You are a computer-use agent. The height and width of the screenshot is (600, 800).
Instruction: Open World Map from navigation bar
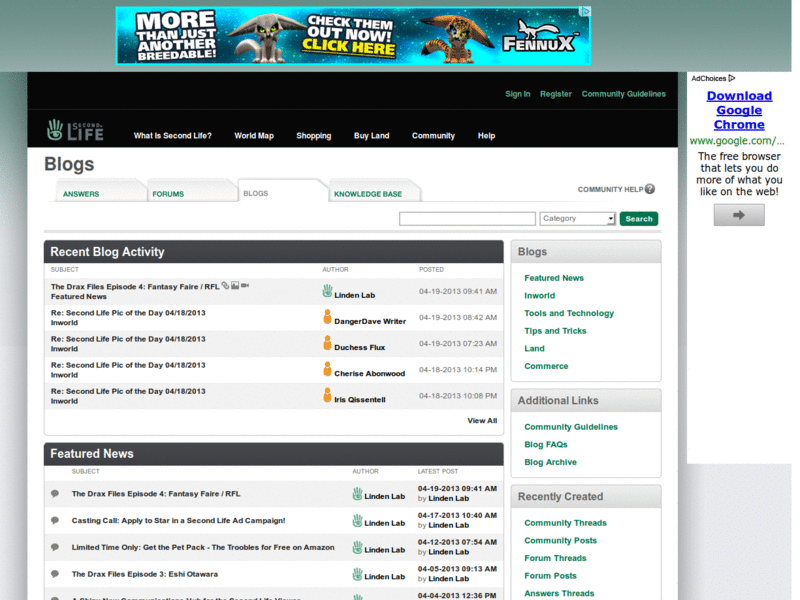tap(254, 136)
